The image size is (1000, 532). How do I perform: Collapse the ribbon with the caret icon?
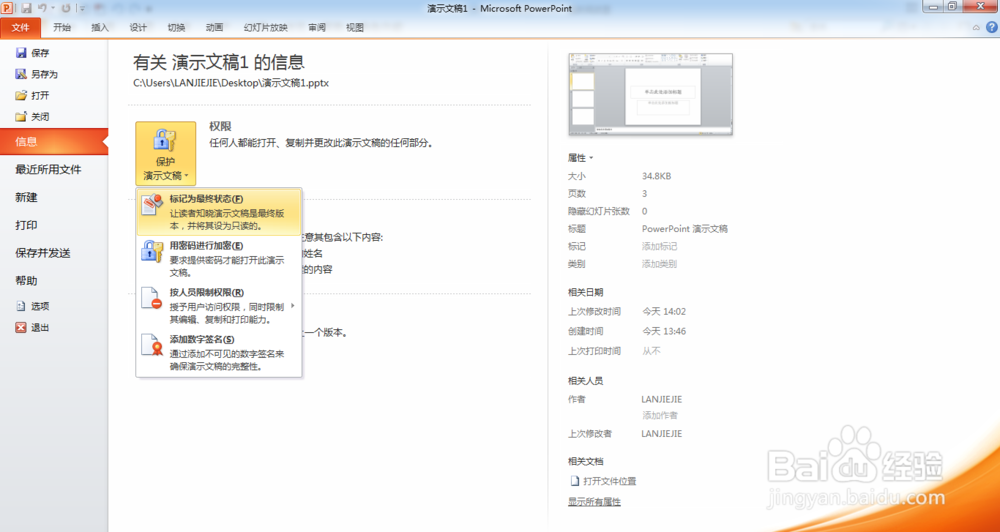976,27
